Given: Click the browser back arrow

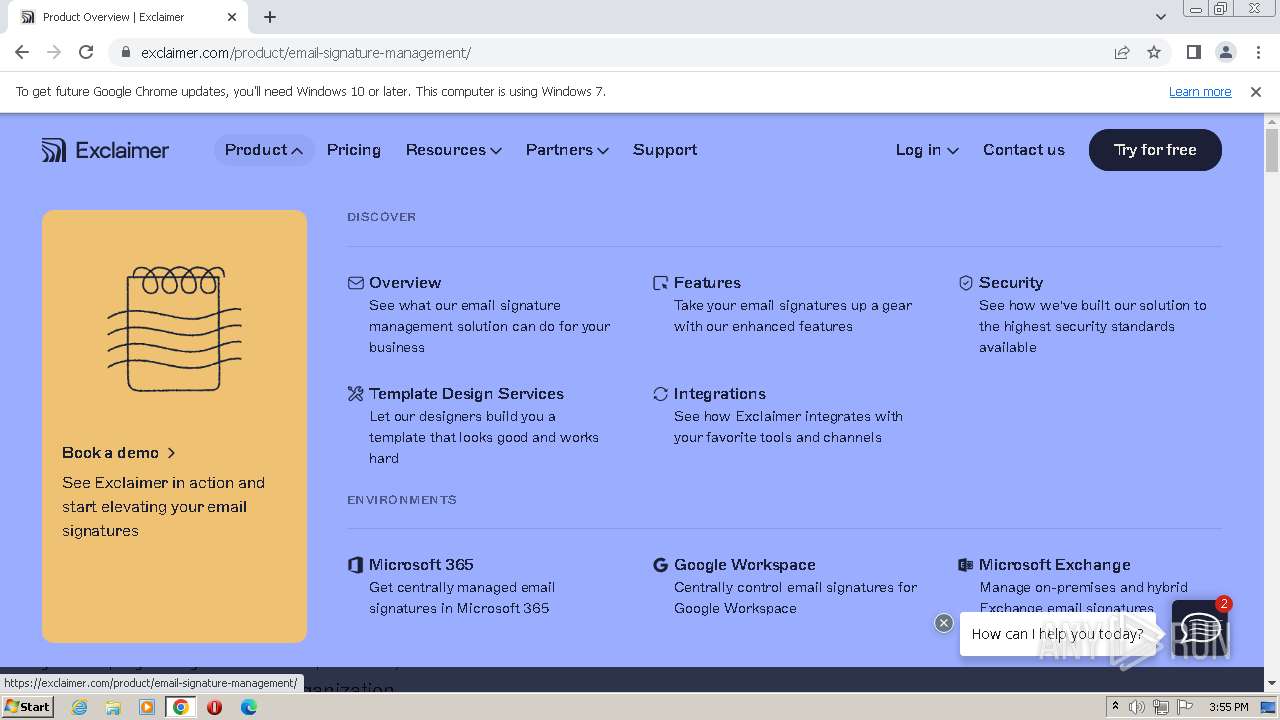Looking at the screenshot, I should [x=22, y=52].
